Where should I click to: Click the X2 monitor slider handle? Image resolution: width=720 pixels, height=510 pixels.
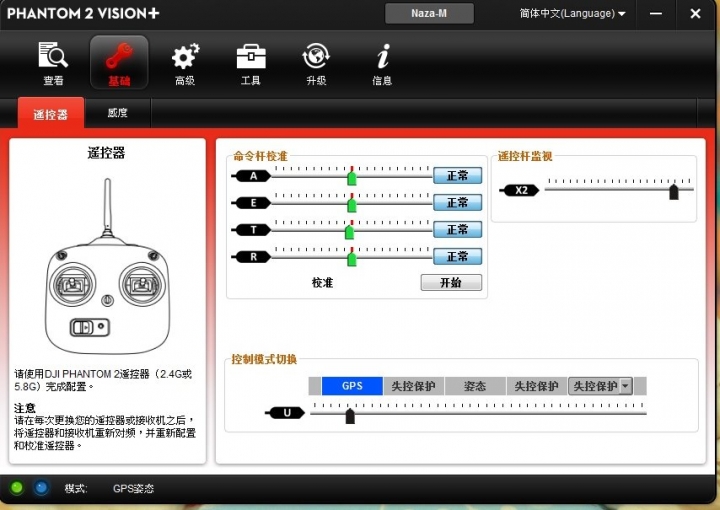pyautogui.click(x=674, y=191)
